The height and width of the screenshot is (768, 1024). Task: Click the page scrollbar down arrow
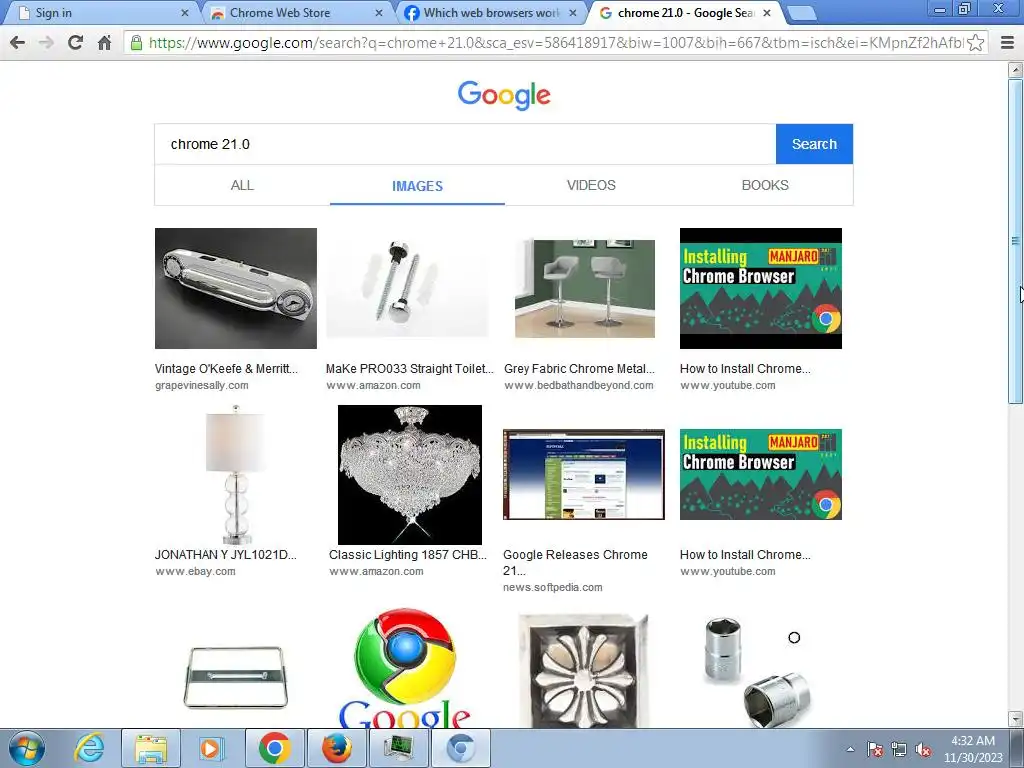point(1016,719)
